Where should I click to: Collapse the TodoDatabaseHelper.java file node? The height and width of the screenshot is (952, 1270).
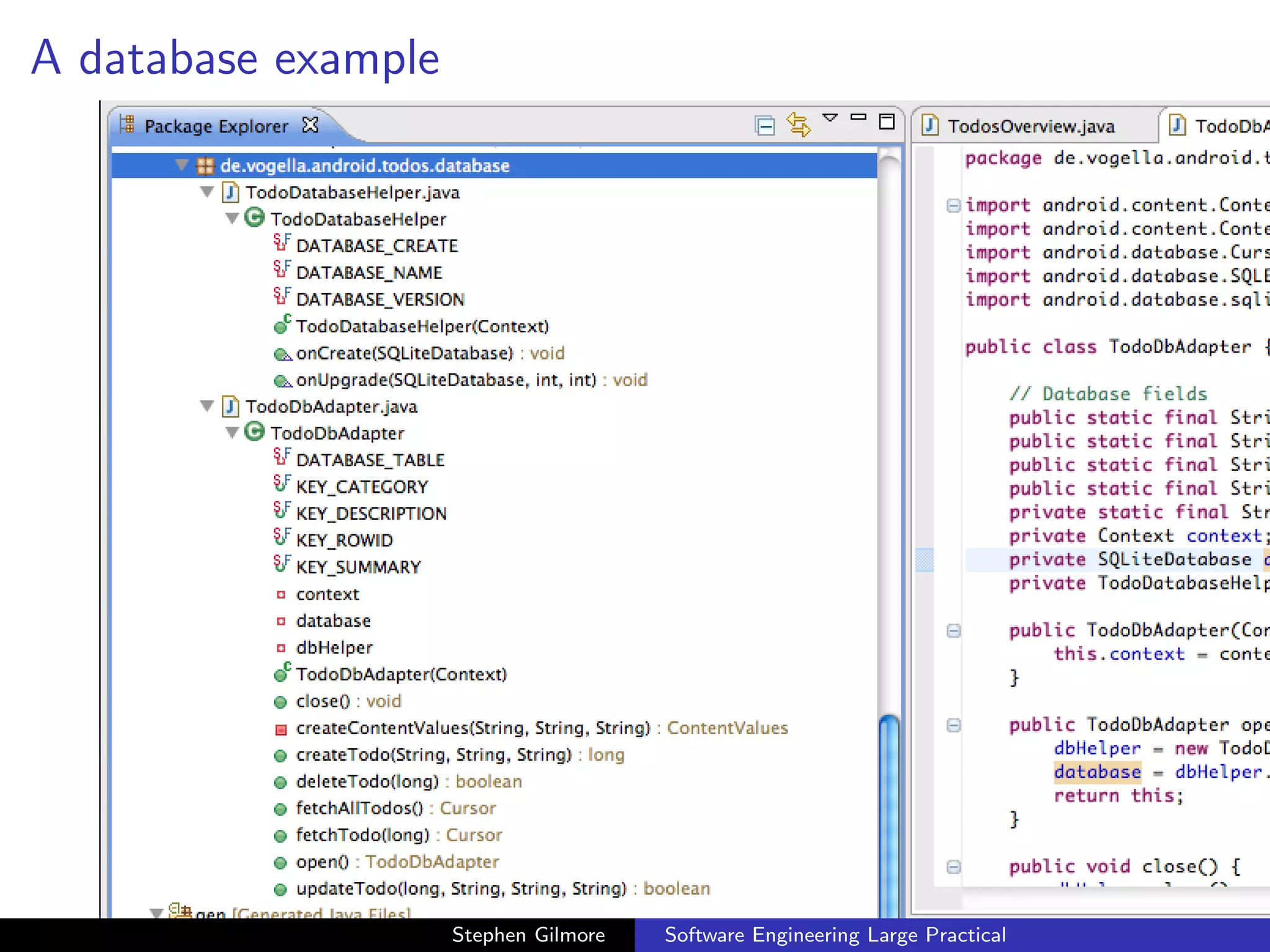(x=206, y=192)
